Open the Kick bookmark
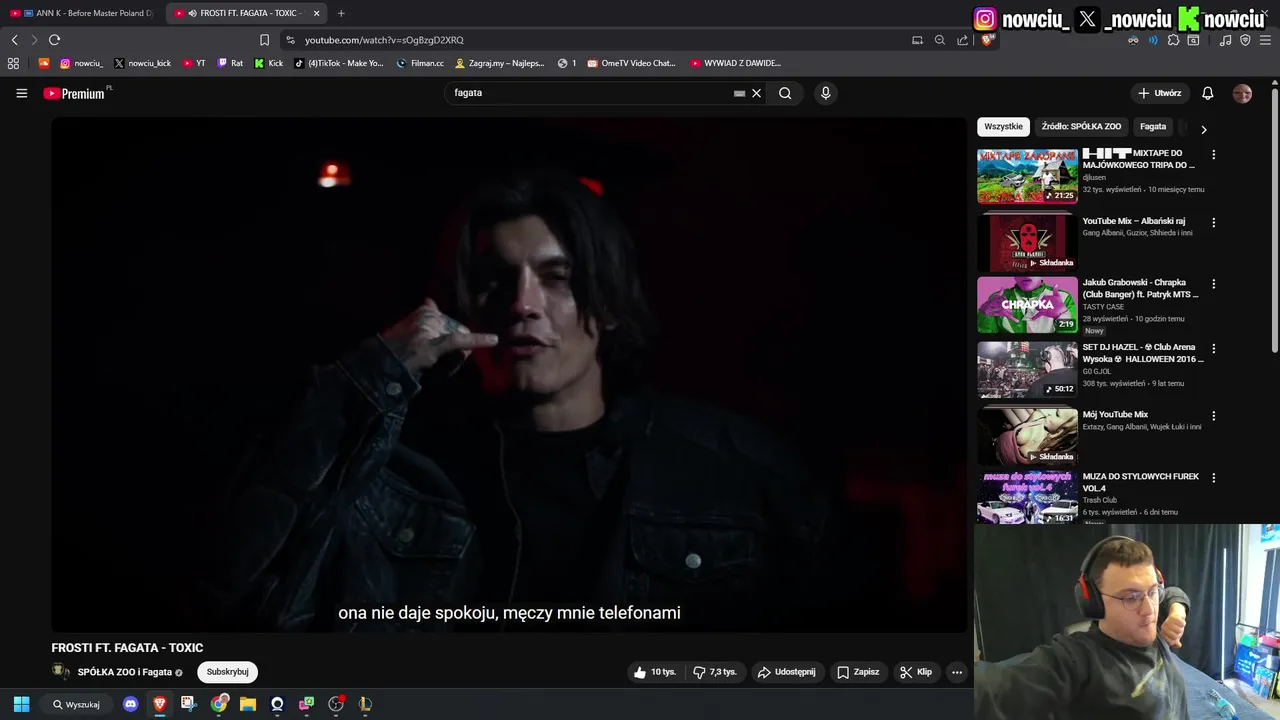Screen dimensions: 1280x720 click(269, 63)
